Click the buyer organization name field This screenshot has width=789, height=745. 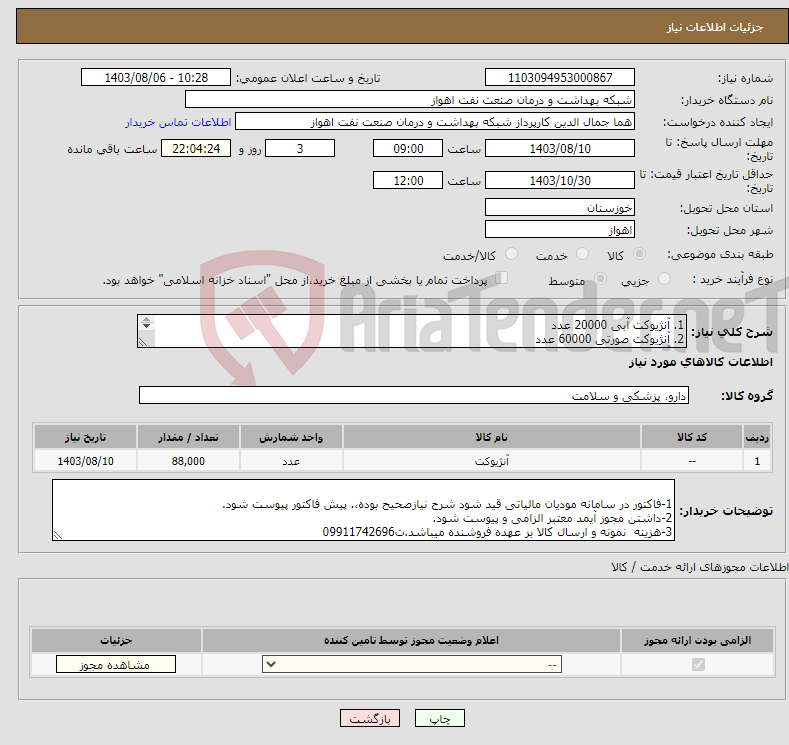click(410, 100)
